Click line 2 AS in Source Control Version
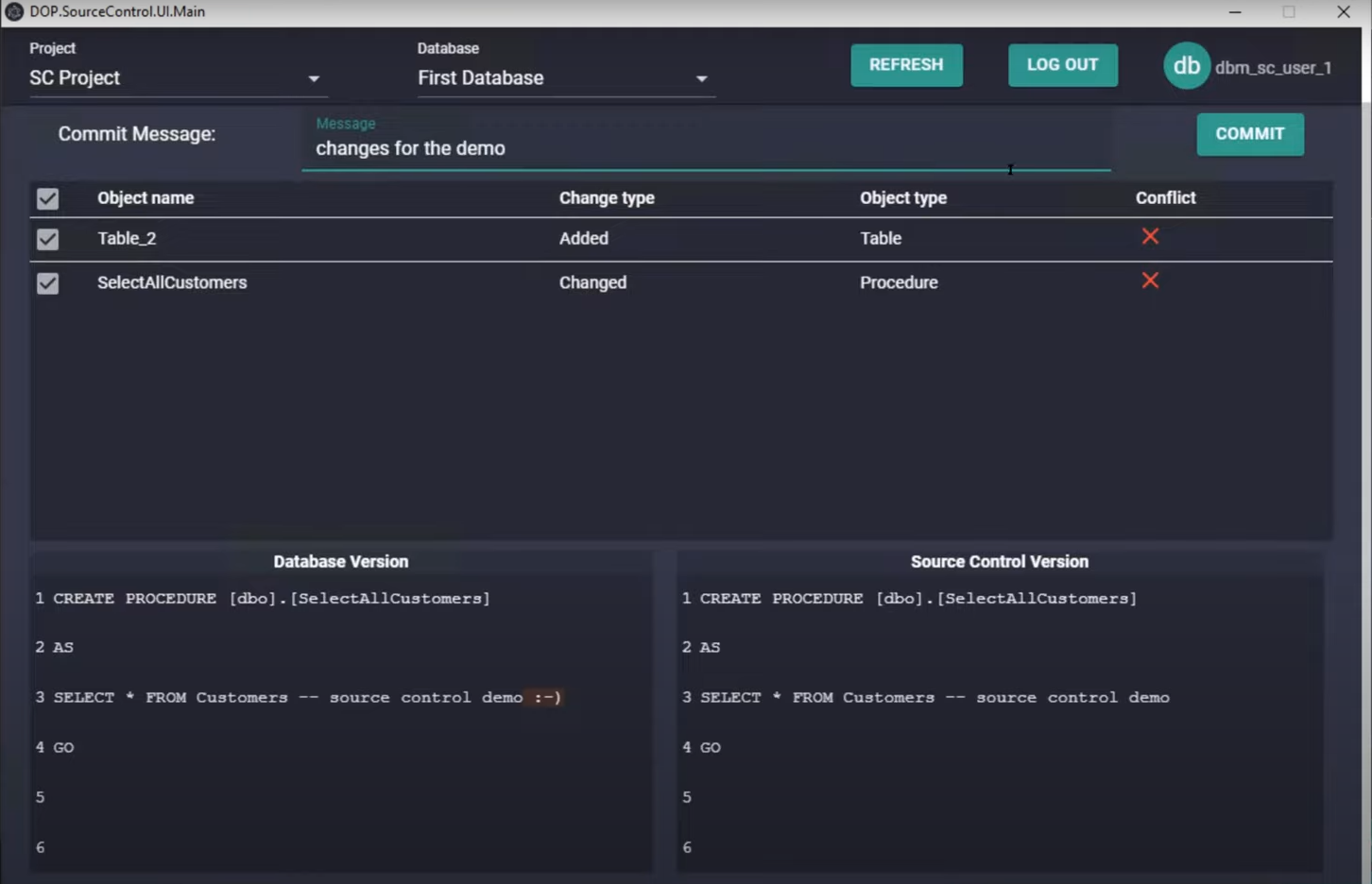The height and width of the screenshot is (884, 1372). [x=710, y=648]
